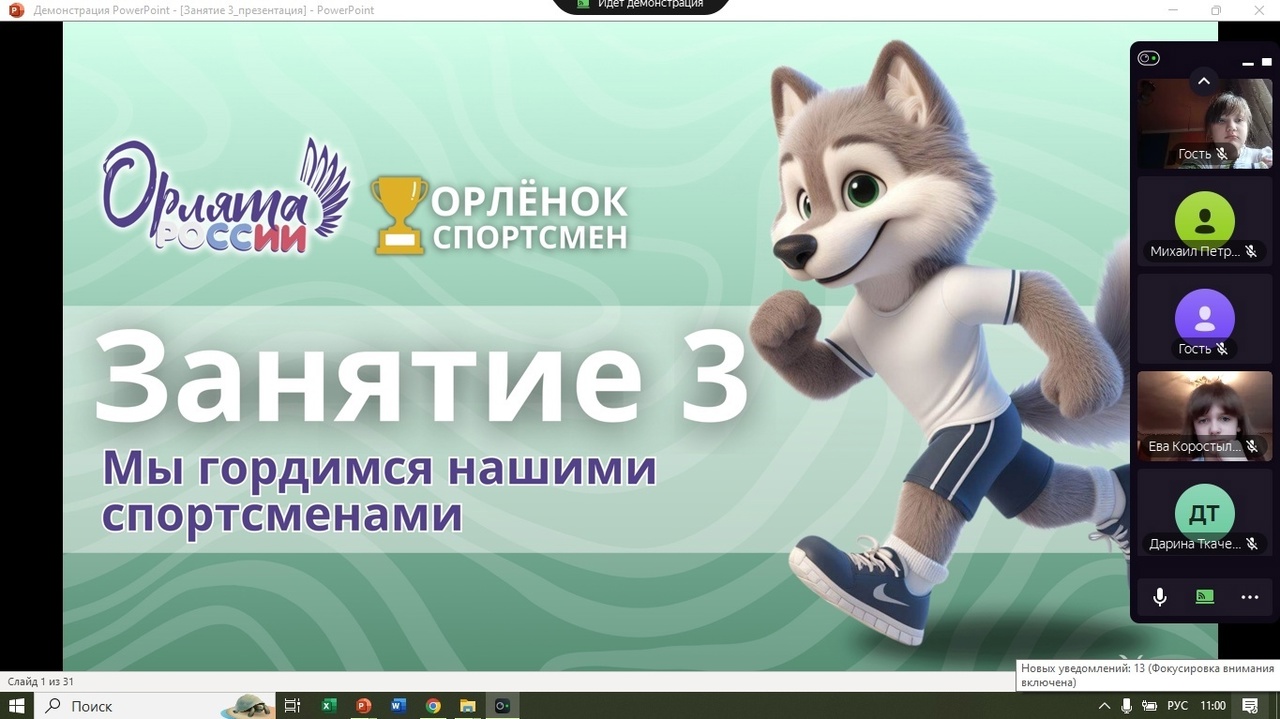Screen dimensions: 1280x719
Task: Mute yourself with the microphone button
Action: pyautogui.click(x=1159, y=597)
